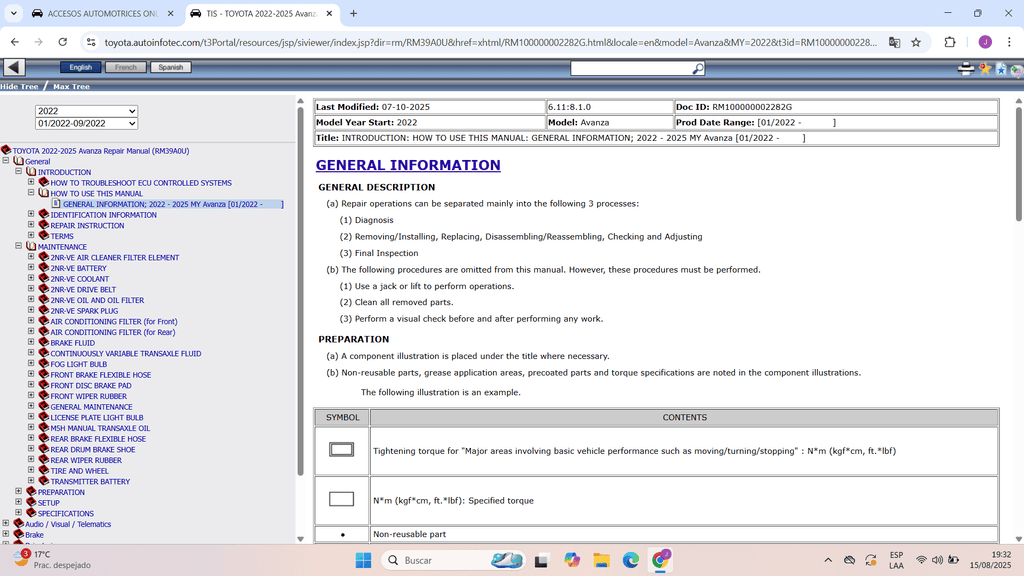Open the Chrome extensions puzzle icon

pyautogui.click(x=950, y=42)
